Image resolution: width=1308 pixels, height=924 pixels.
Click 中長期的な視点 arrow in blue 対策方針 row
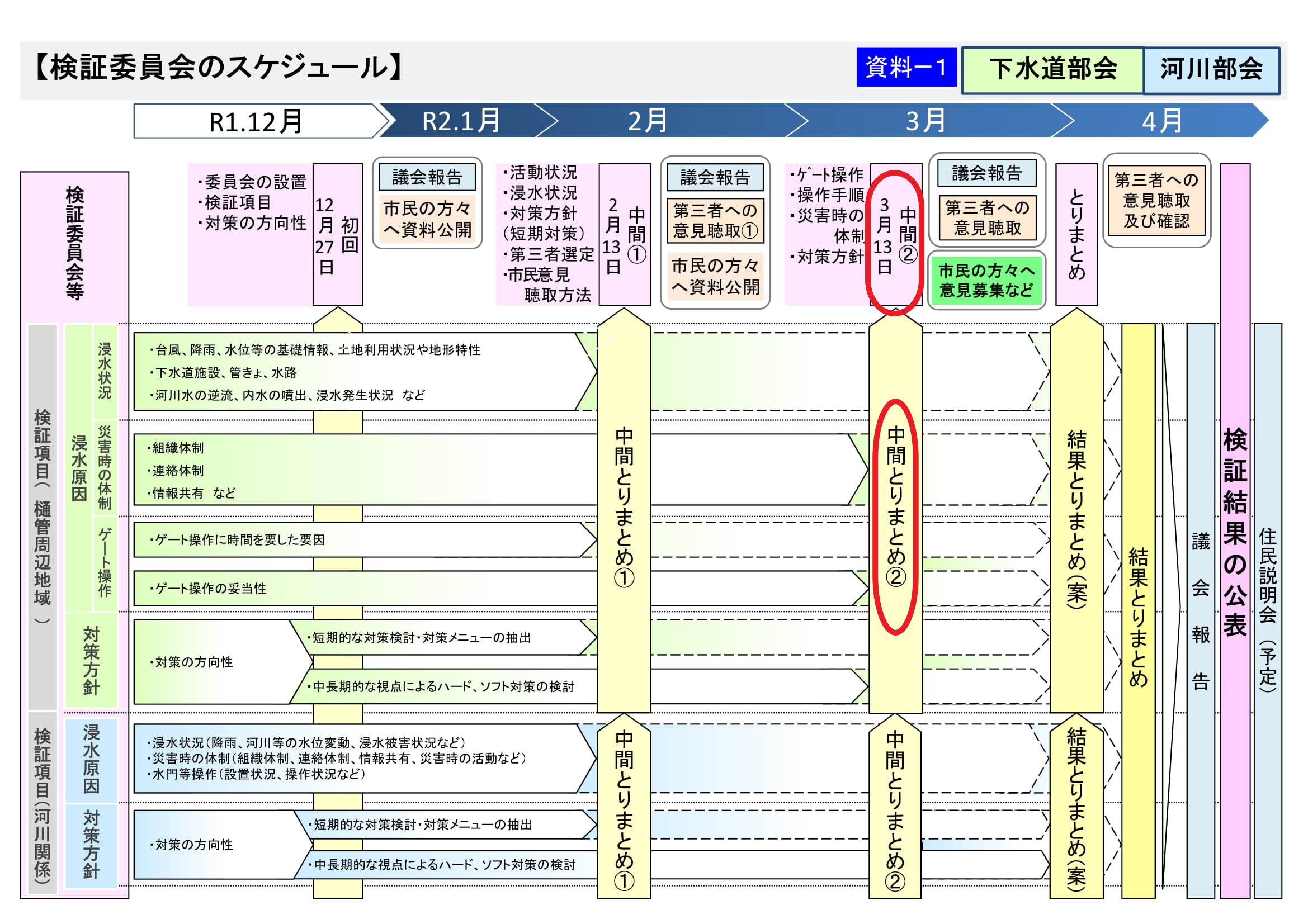tap(671, 865)
